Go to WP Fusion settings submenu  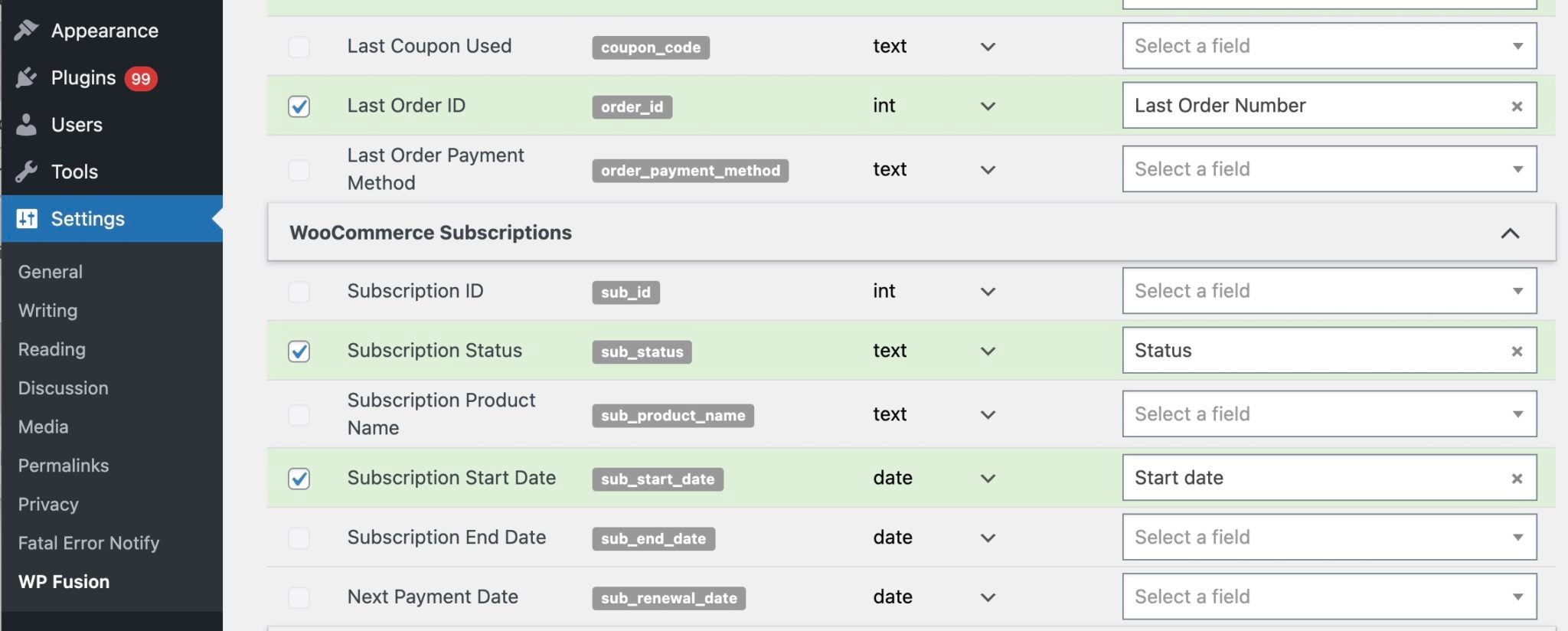click(x=64, y=582)
